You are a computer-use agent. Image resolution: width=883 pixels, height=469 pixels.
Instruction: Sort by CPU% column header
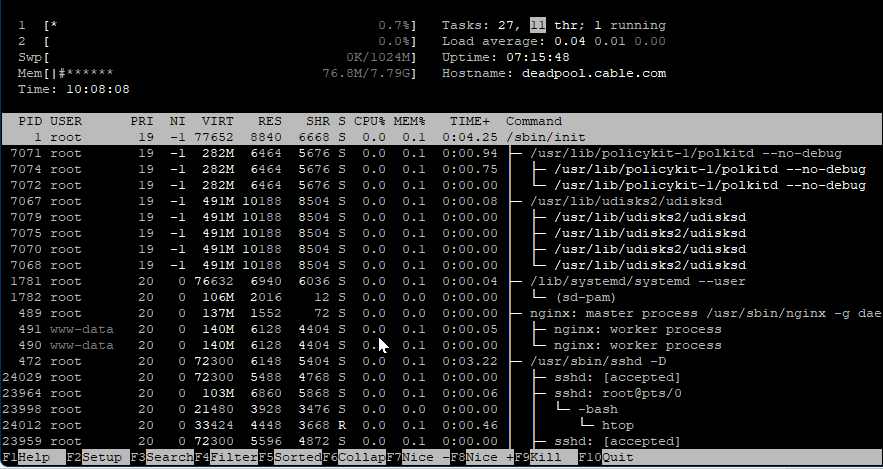tap(369, 121)
